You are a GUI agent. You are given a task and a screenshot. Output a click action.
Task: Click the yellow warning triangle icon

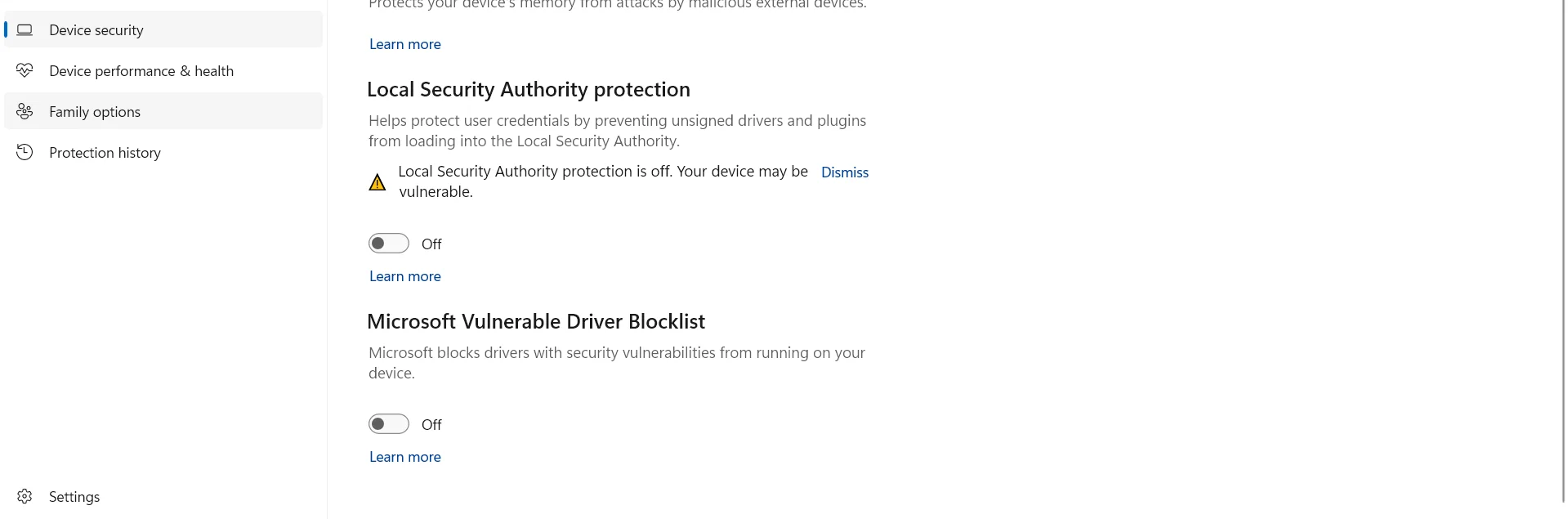coord(377,182)
